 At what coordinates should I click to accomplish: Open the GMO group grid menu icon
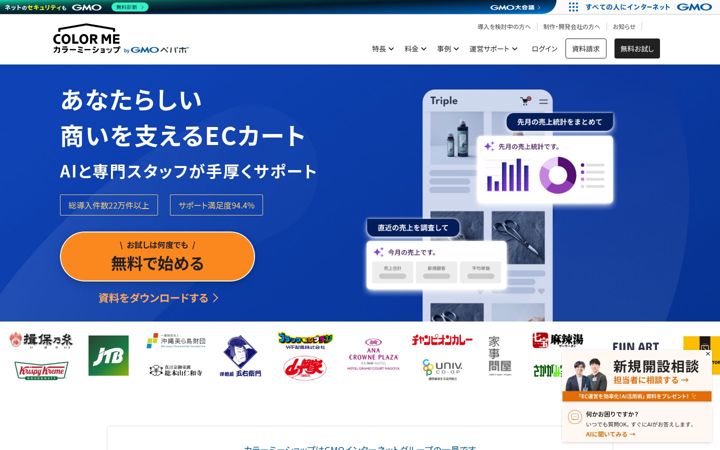pos(573,7)
